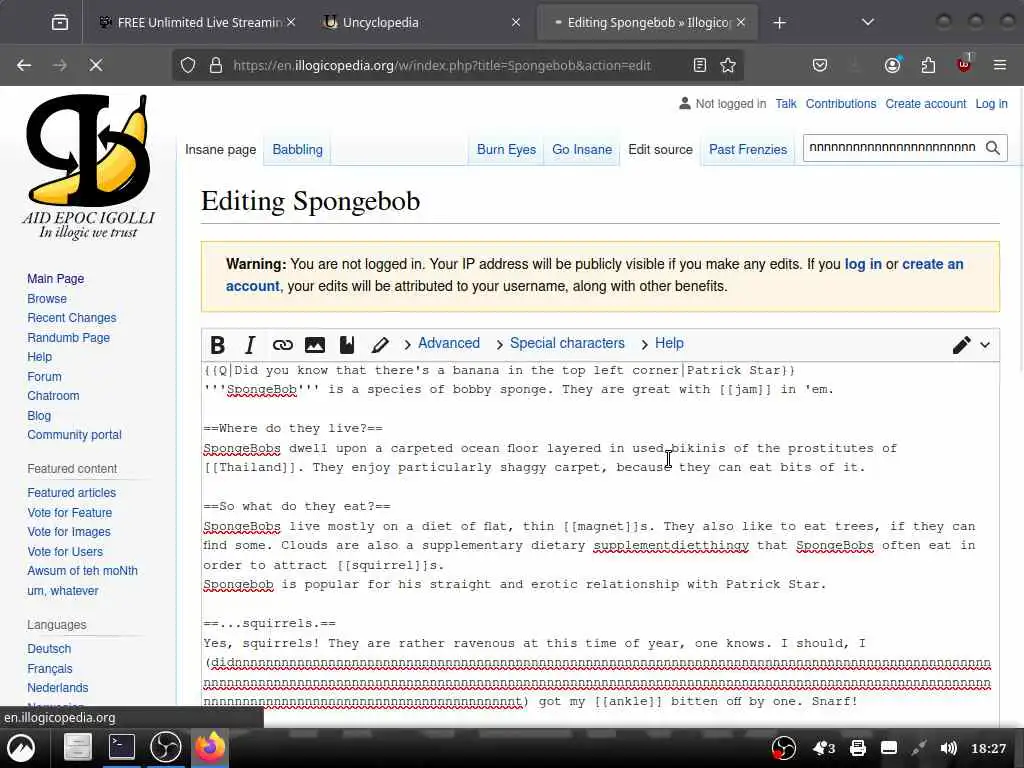
Task: Open the Insane page tab
Action: (220, 150)
